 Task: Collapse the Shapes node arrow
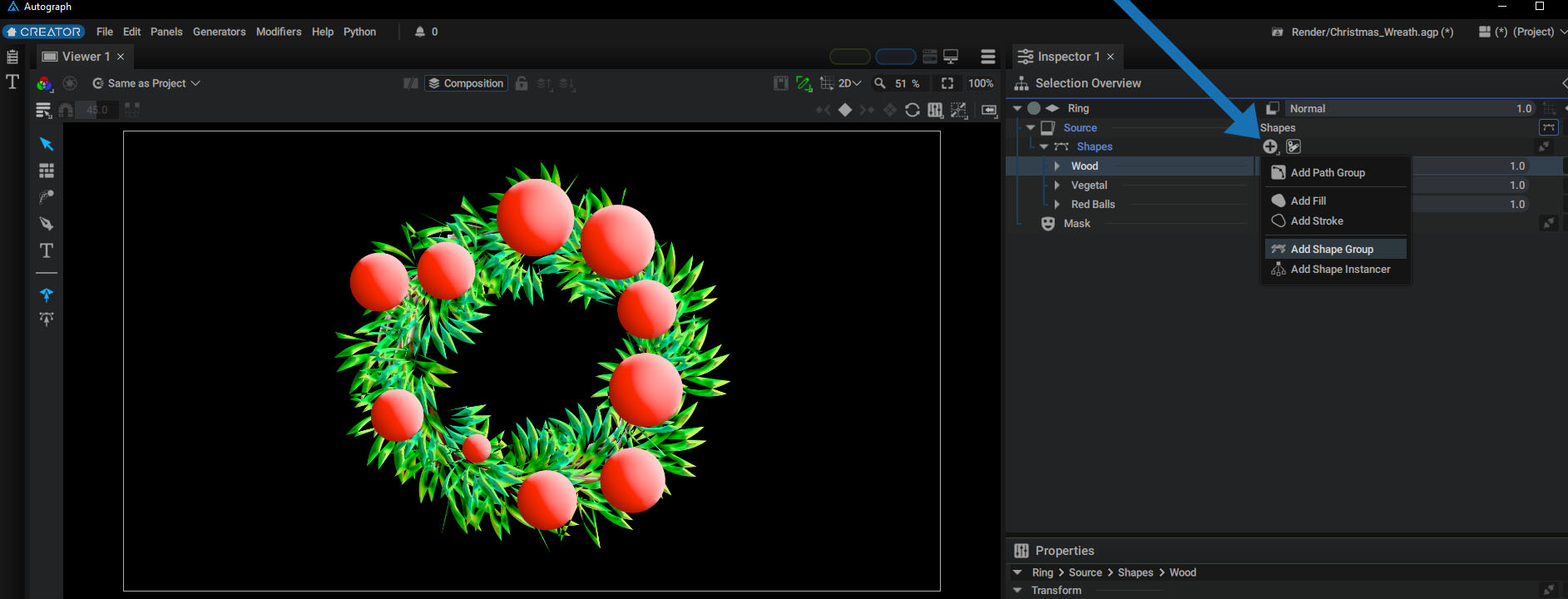pos(1044,146)
